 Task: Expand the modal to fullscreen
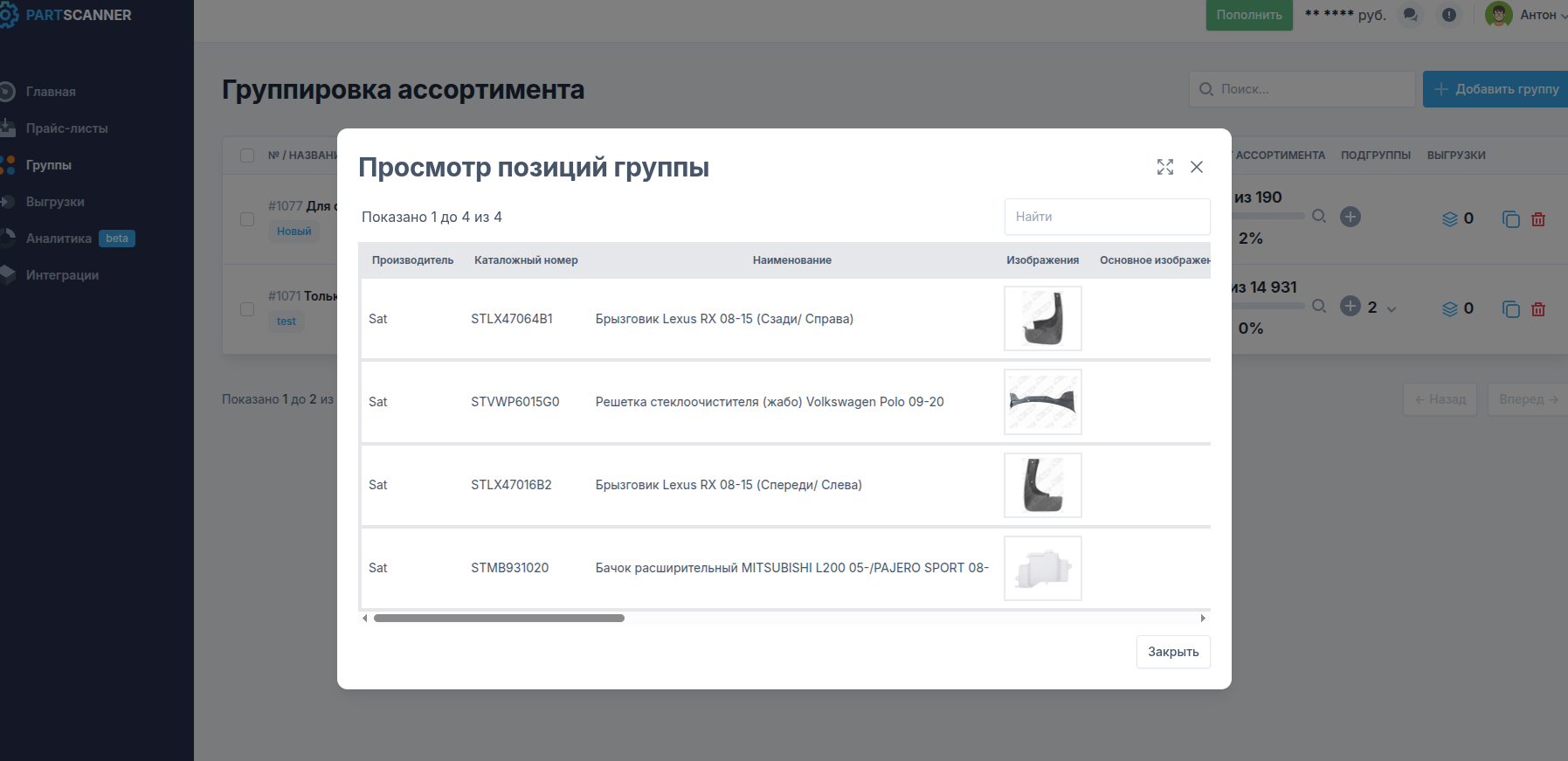click(x=1165, y=167)
